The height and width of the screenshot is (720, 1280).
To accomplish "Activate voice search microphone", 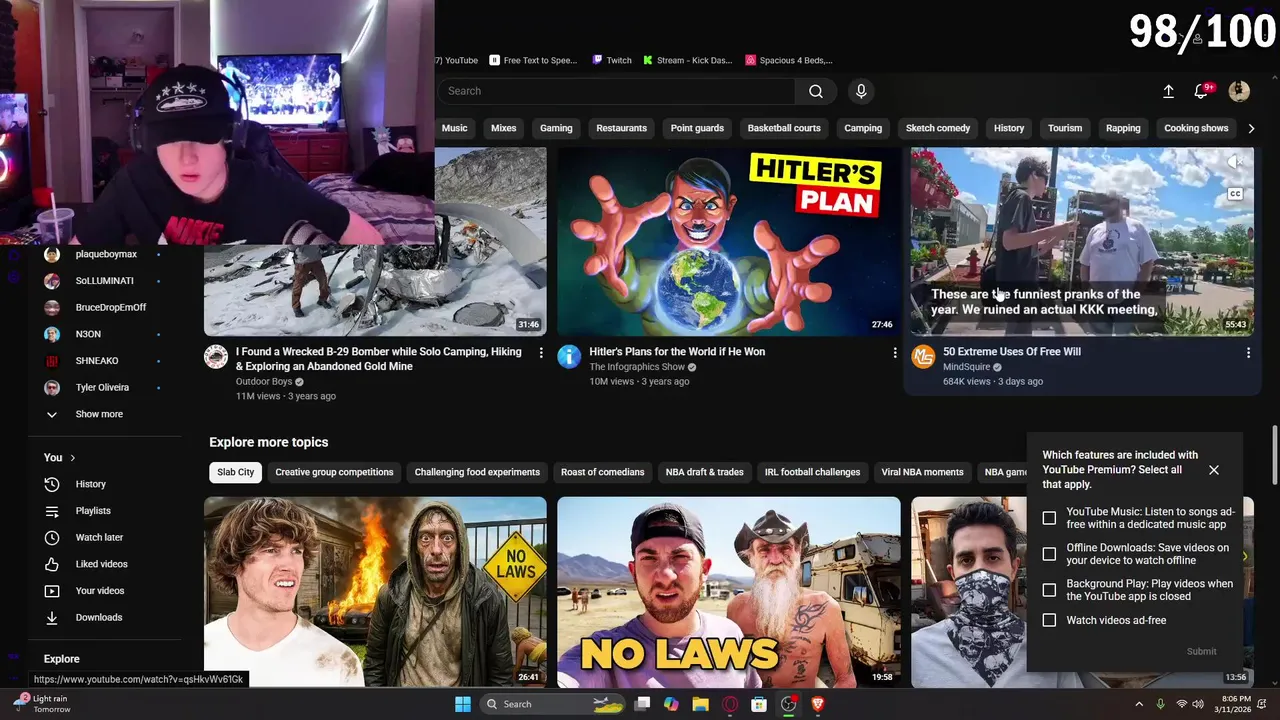I will (861, 91).
